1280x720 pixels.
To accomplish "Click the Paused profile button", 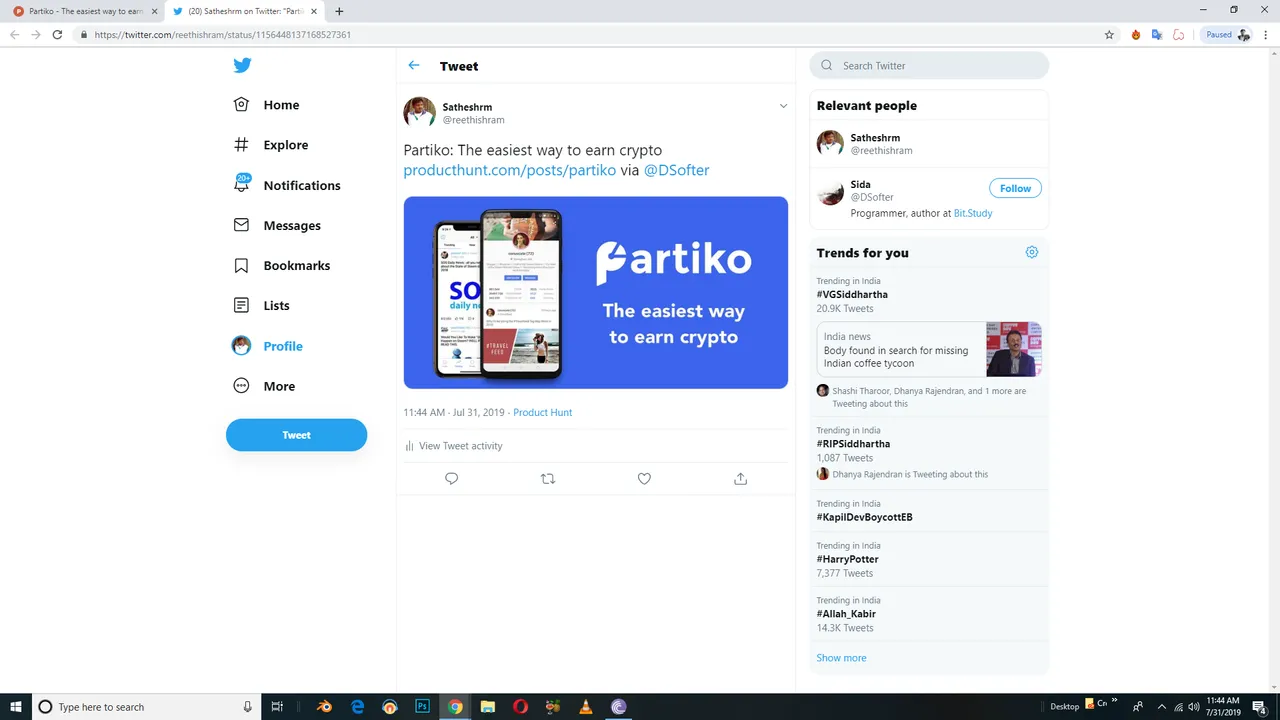I will pos(1227,34).
